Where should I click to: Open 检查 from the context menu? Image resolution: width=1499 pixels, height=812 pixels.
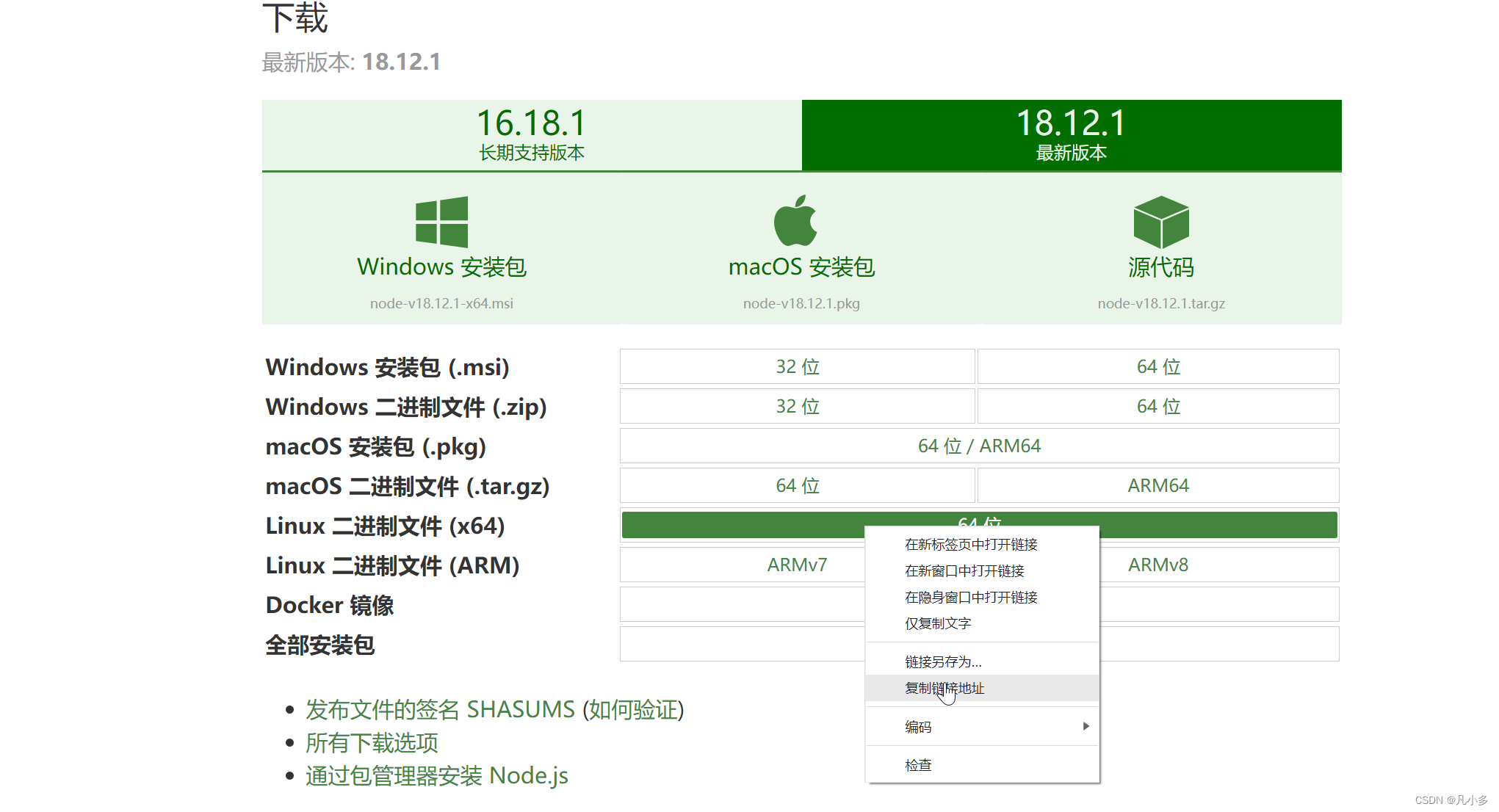(982, 765)
